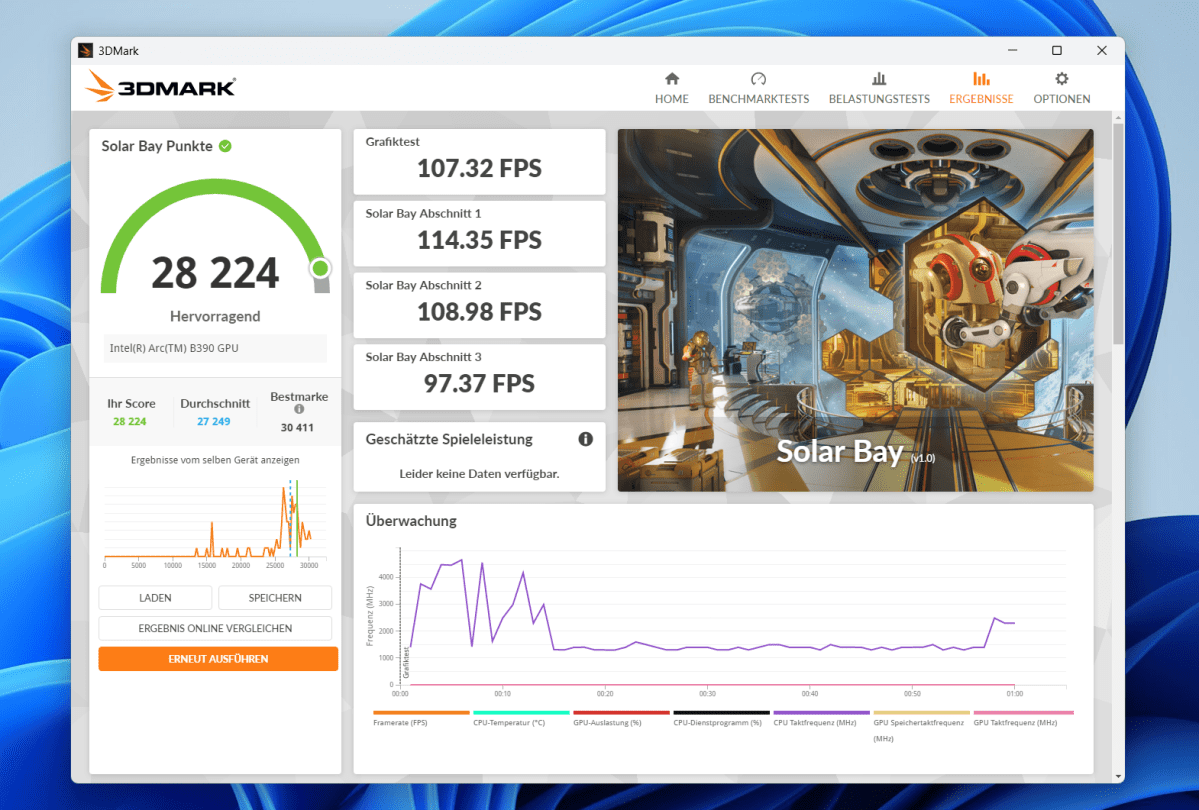Click the vertical scrollbar thumb
This screenshot has width=1199, height=810.
coord(1118,233)
